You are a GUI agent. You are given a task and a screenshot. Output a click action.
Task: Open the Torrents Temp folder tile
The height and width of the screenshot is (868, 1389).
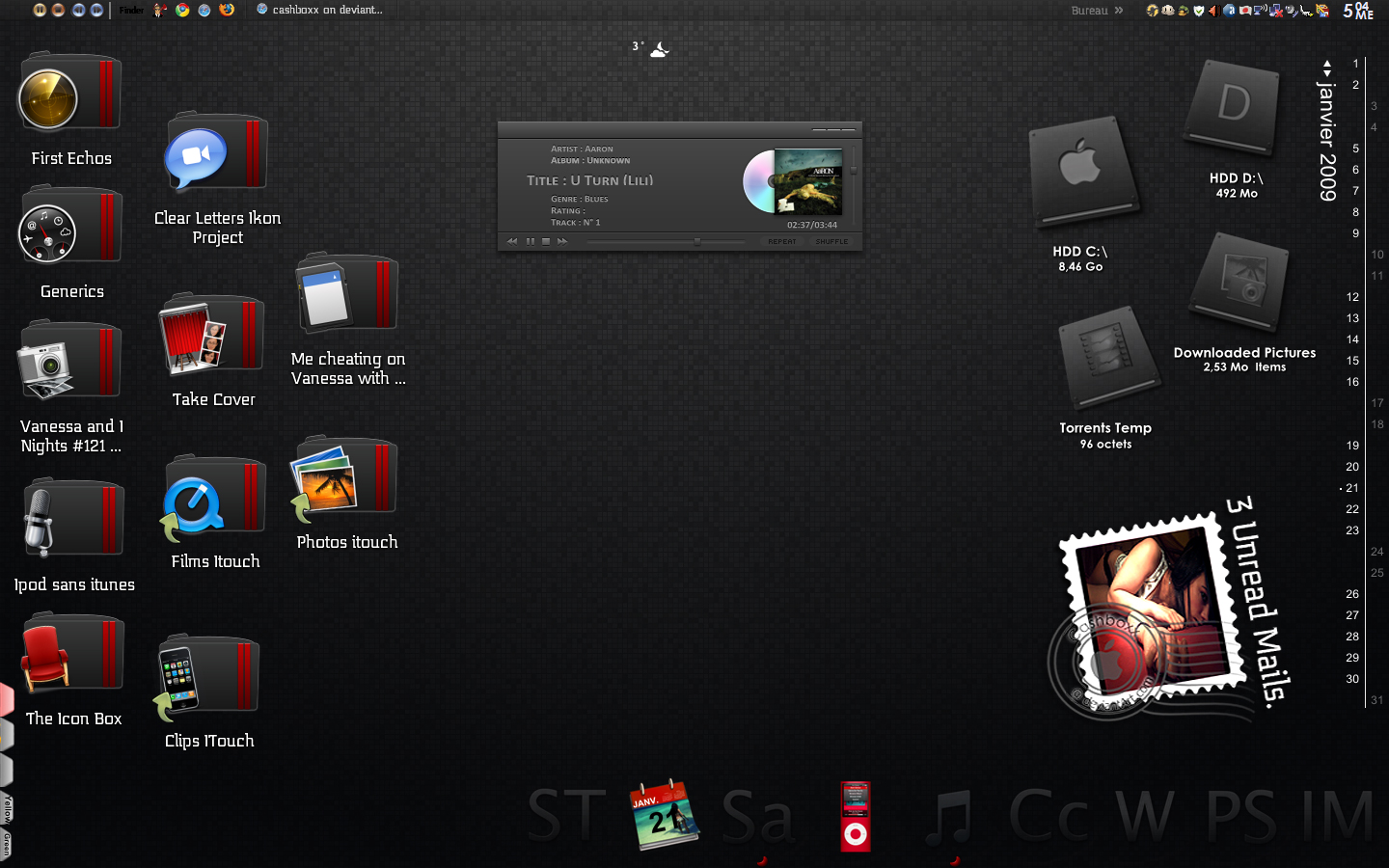coord(1108,357)
